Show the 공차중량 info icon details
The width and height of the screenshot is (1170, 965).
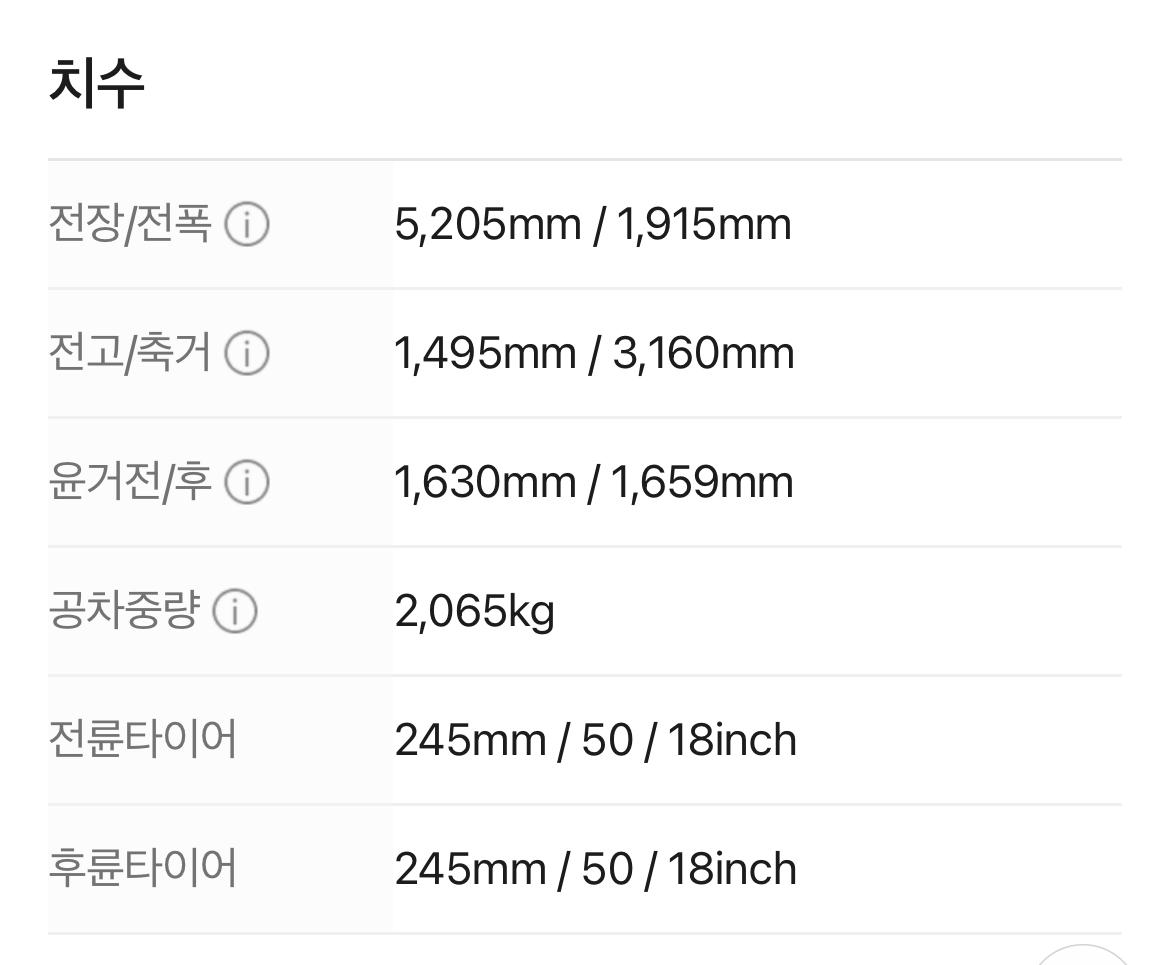[235, 611]
